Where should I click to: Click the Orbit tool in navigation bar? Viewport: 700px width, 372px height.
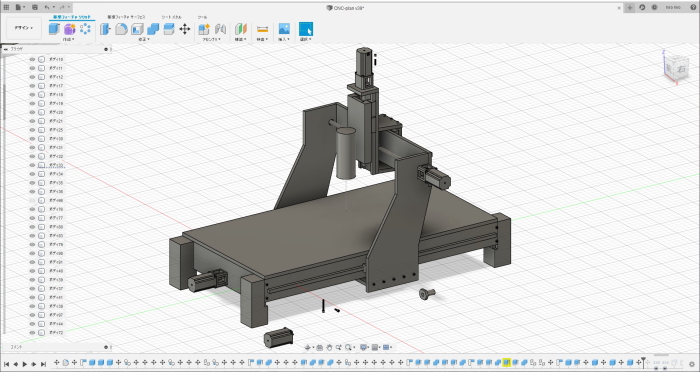[x=308, y=347]
